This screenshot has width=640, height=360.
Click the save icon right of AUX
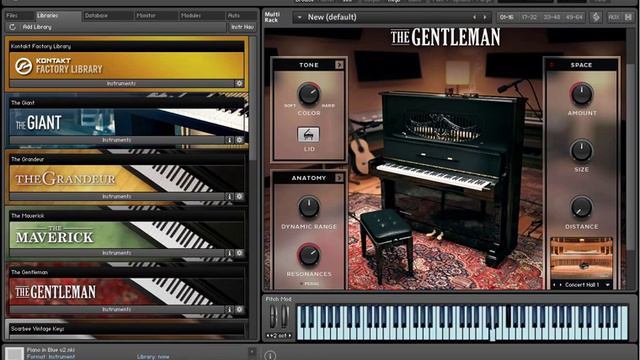coord(628,17)
